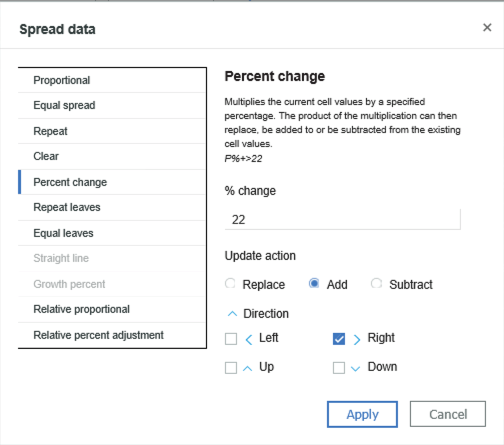This screenshot has height=445, width=504.
Task: Cancel the spread data dialog
Action: [x=448, y=414]
